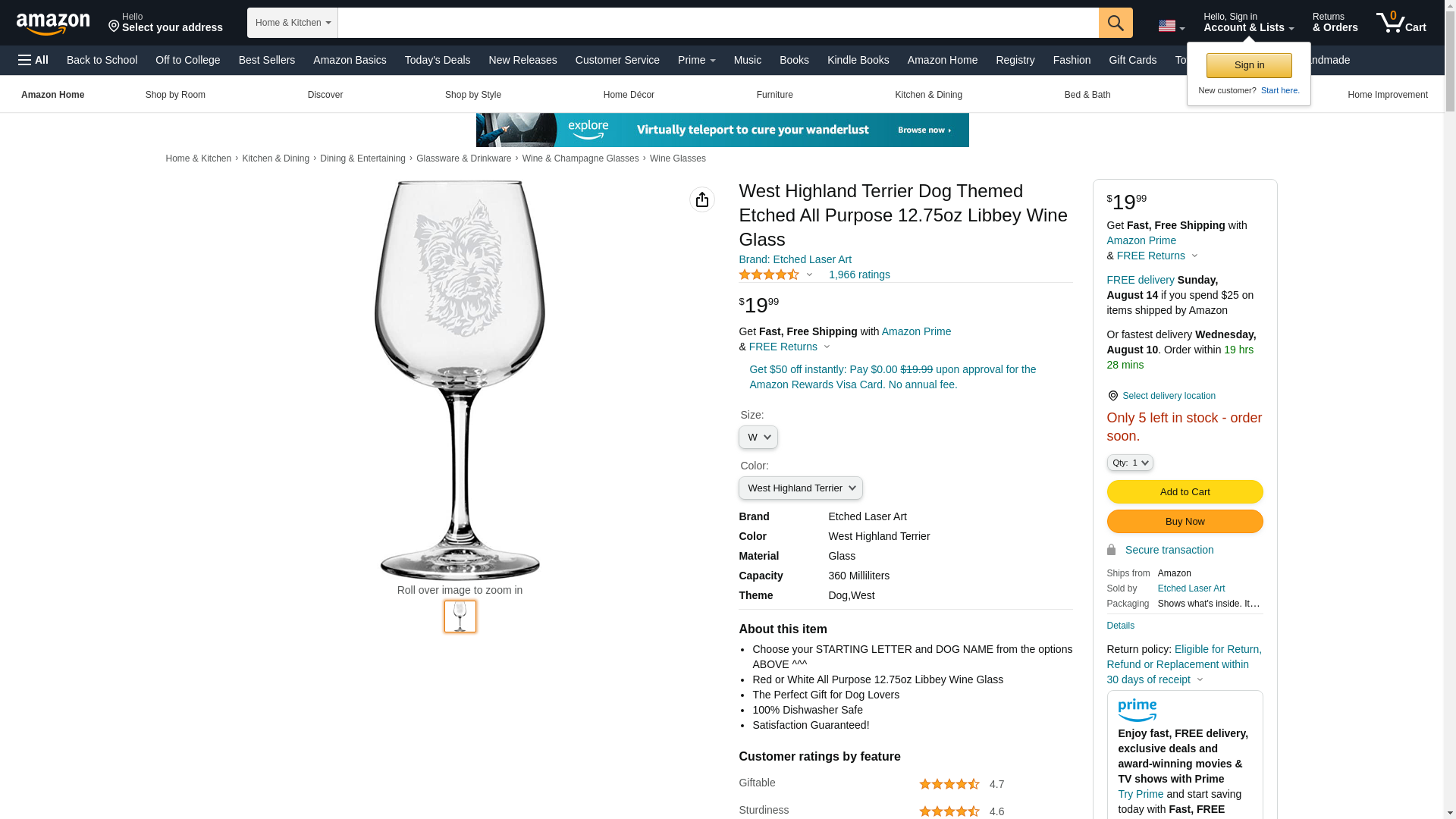Click the Select delivery location pin
This screenshot has height=819, width=1456.
(x=1112, y=396)
